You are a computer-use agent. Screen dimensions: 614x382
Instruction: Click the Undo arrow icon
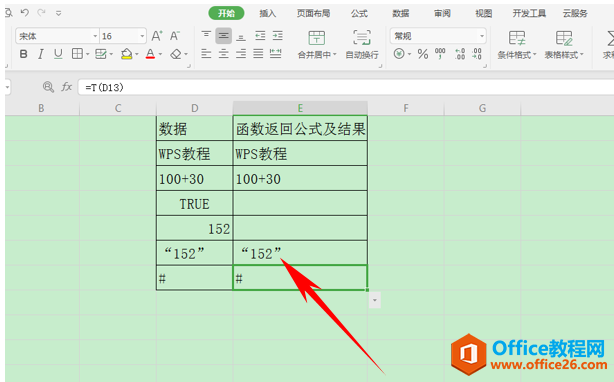[x=25, y=13]
